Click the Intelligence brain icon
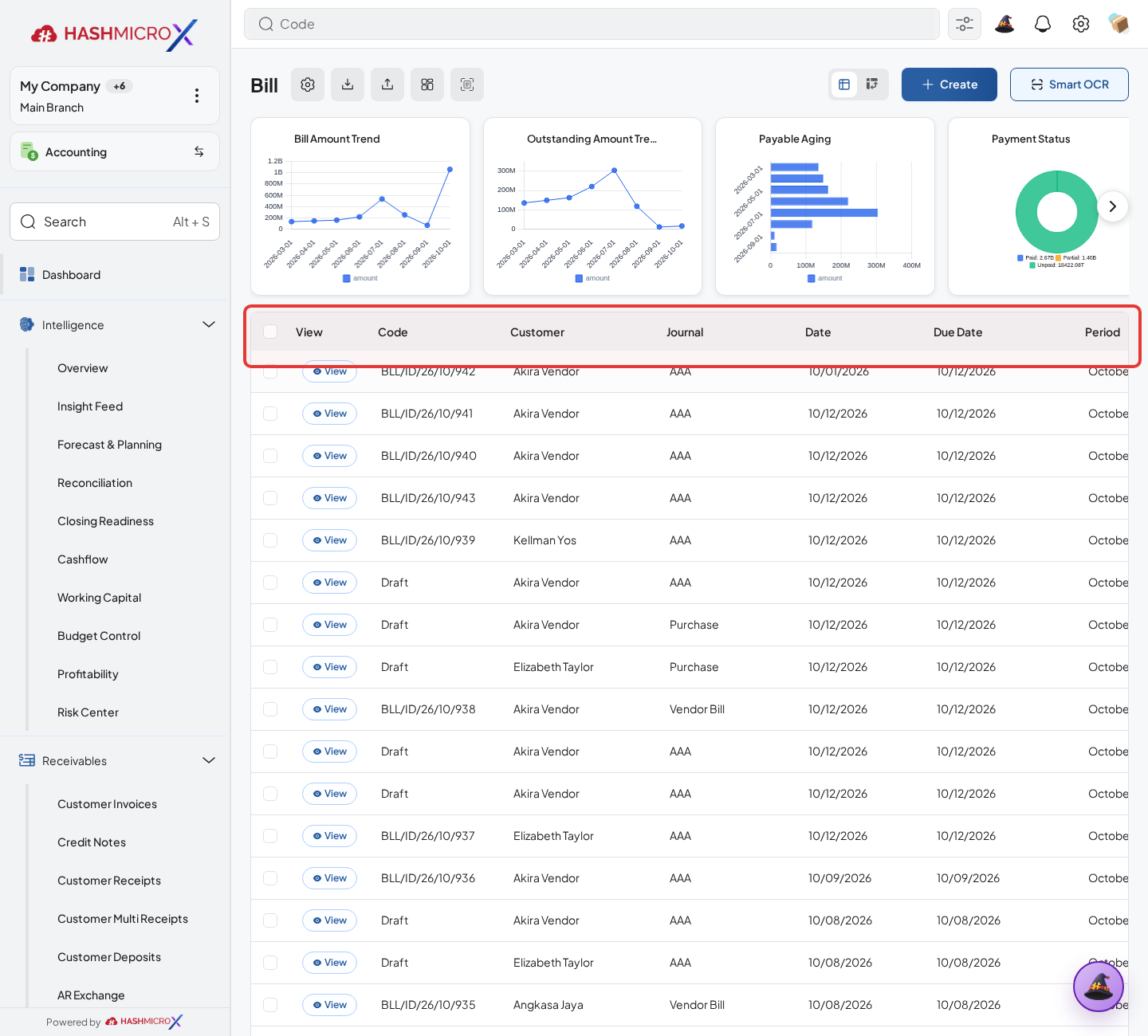This screenshot has height=1036, width=1148. coord(27,325)
